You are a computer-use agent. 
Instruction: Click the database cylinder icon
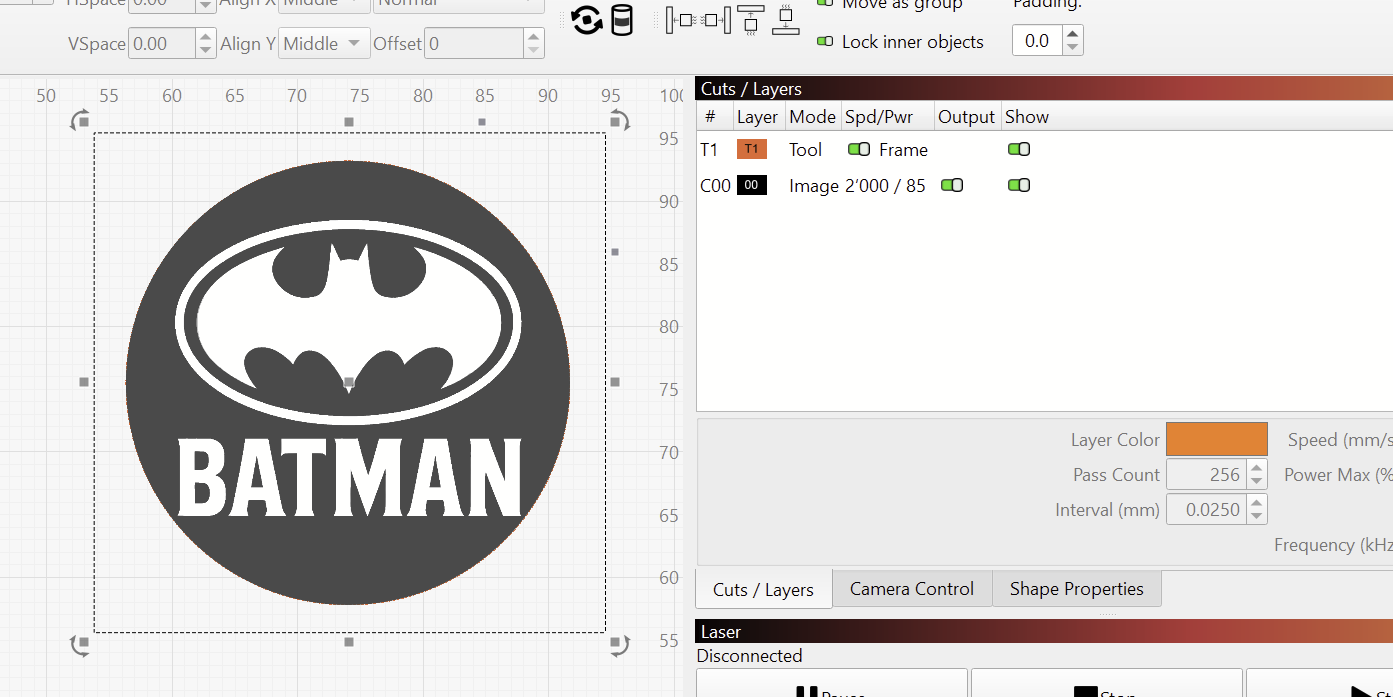tap(622, 20)
